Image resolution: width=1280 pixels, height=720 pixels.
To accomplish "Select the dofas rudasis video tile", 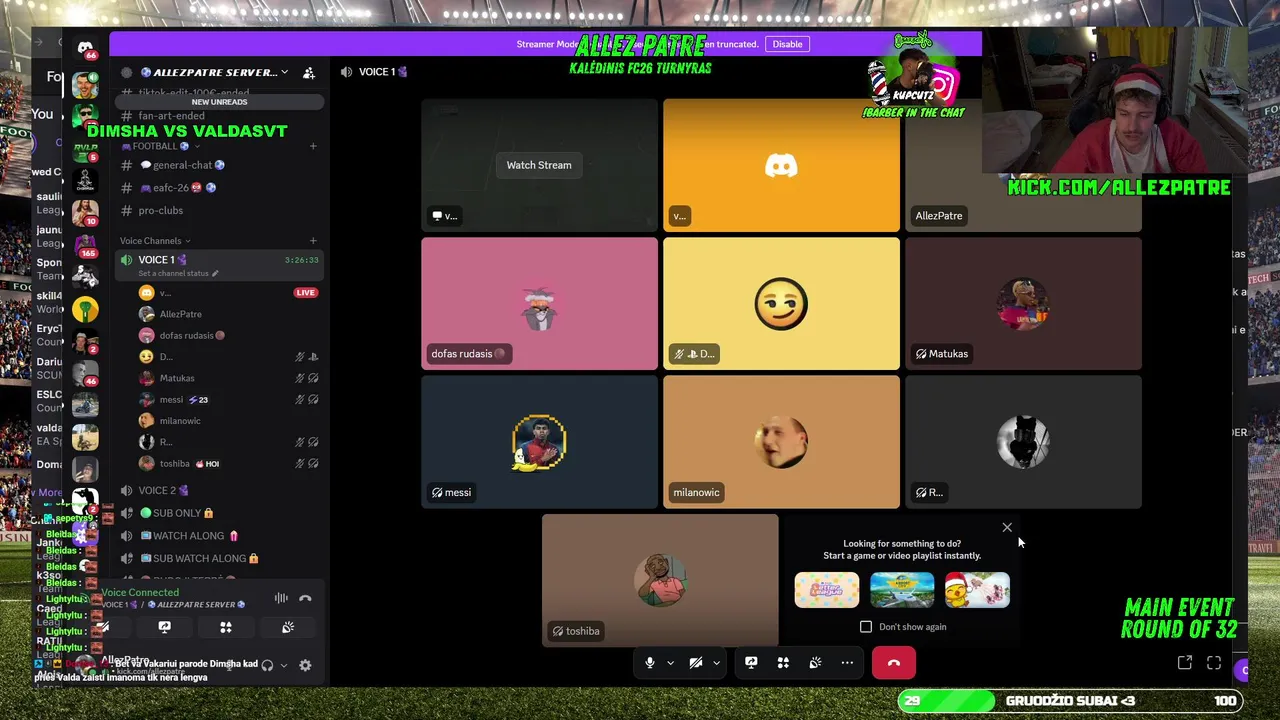I will point(539,304).
